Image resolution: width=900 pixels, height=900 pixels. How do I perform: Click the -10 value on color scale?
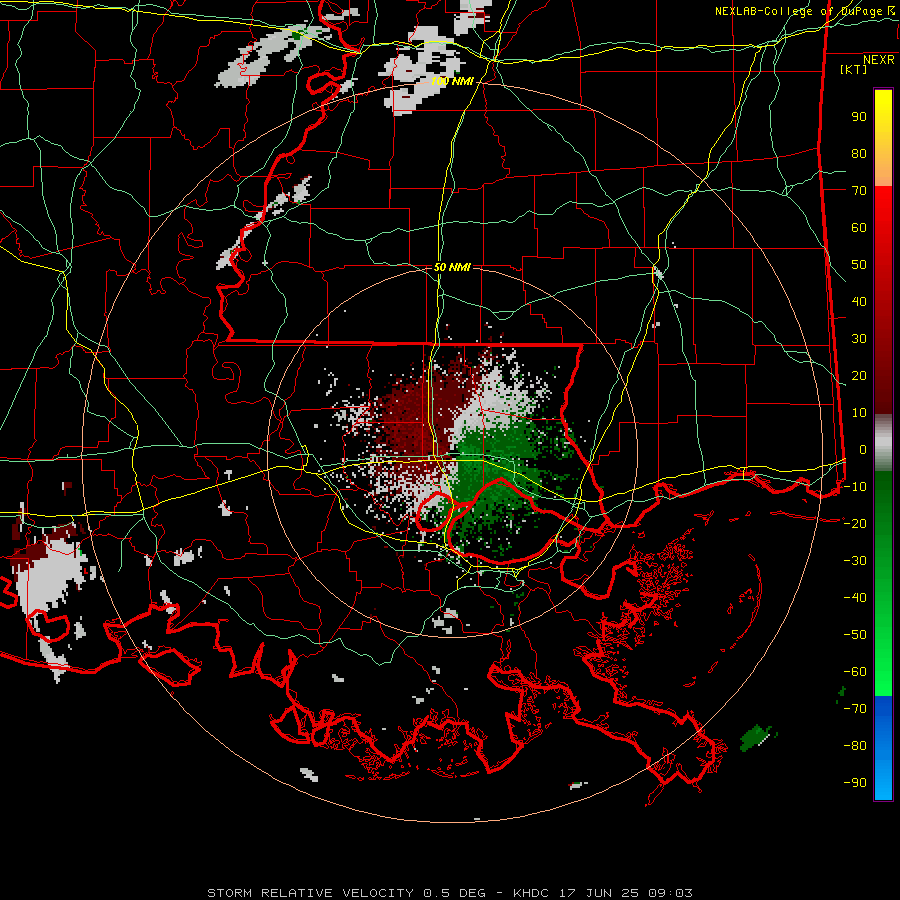[855, 487]
